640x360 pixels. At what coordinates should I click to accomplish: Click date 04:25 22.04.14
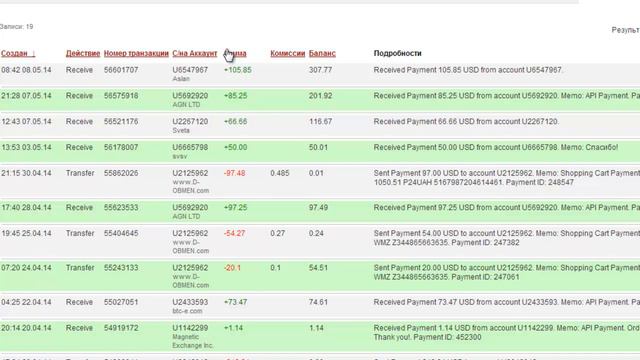pos(27,302)
